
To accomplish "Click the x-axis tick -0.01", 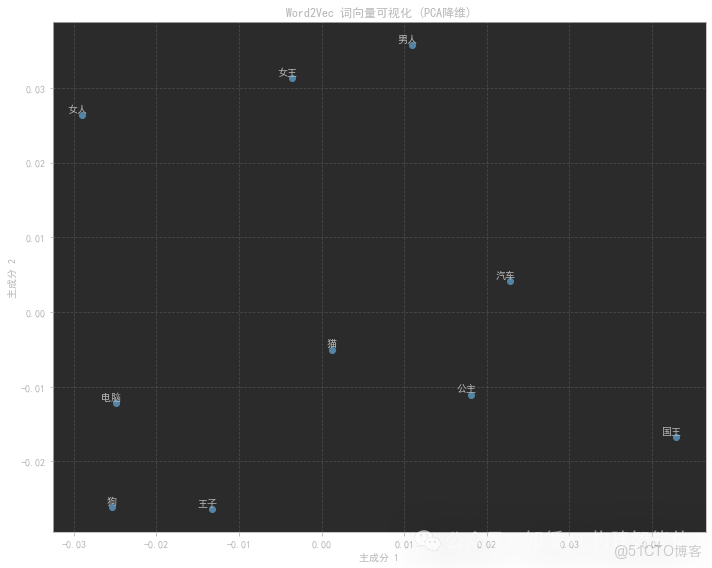I will (239, 544).
